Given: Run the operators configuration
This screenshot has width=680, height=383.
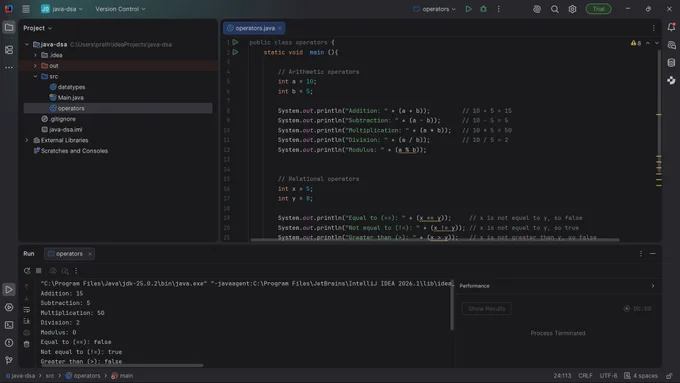Looking at the screenshot, I should (x=468, y=9).
